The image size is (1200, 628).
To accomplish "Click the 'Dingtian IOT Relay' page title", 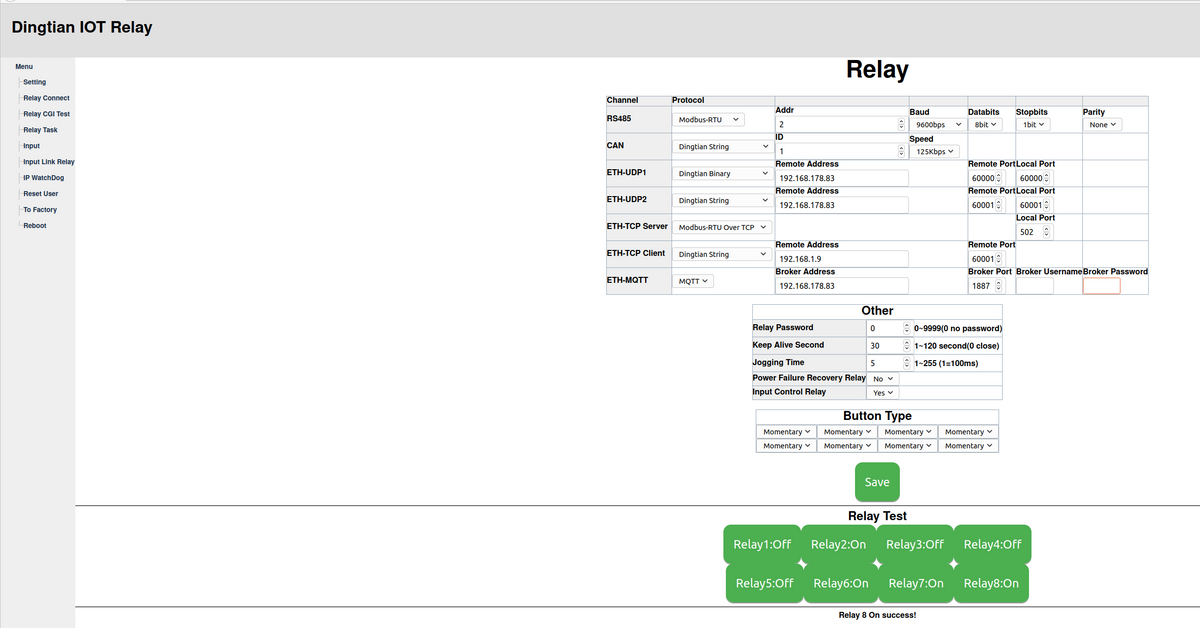I will [82, 27].
